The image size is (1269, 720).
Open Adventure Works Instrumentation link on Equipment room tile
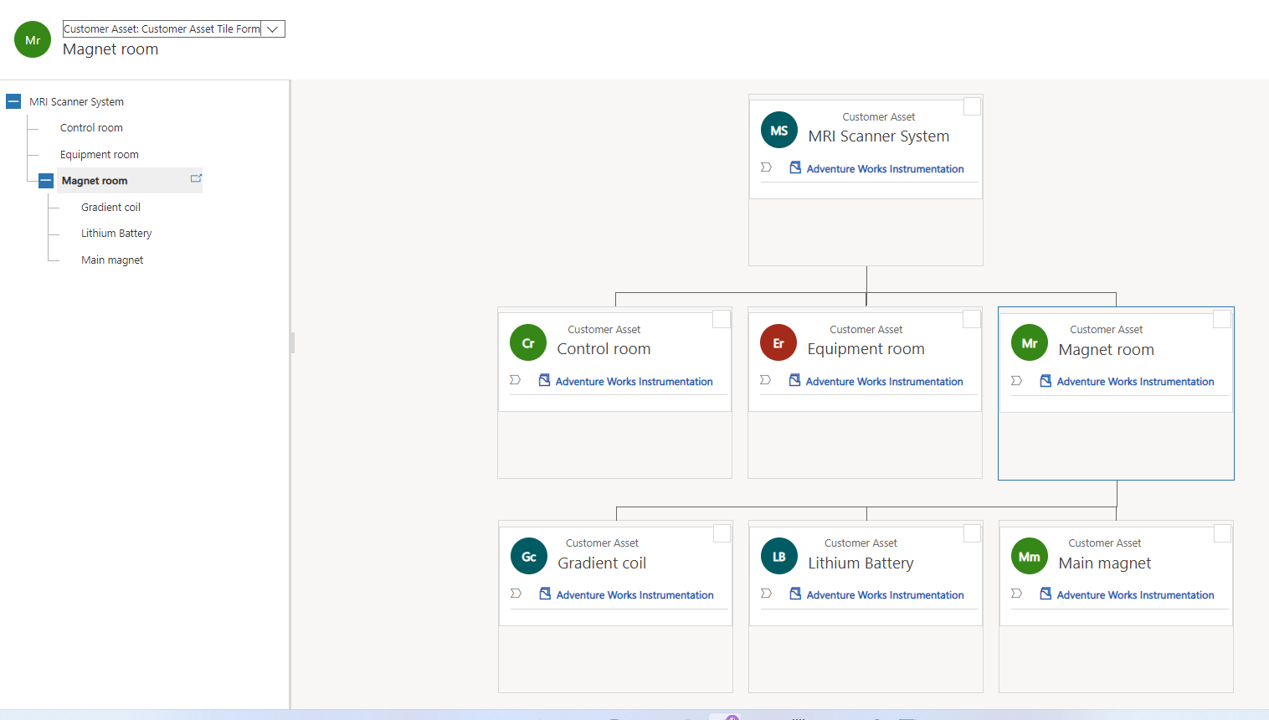[x=884, y=381]
